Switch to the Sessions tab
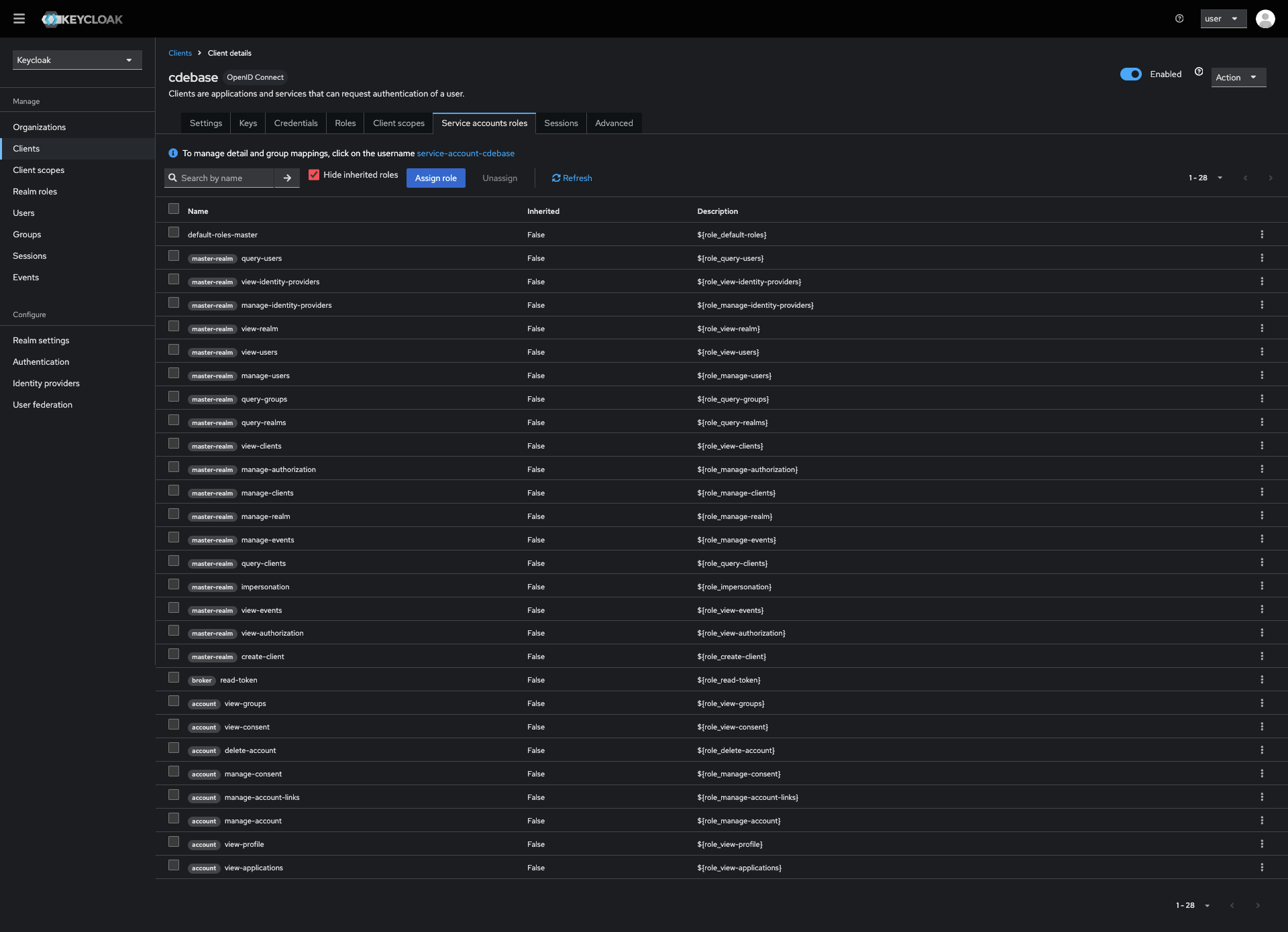 click(x=561, y=122)
